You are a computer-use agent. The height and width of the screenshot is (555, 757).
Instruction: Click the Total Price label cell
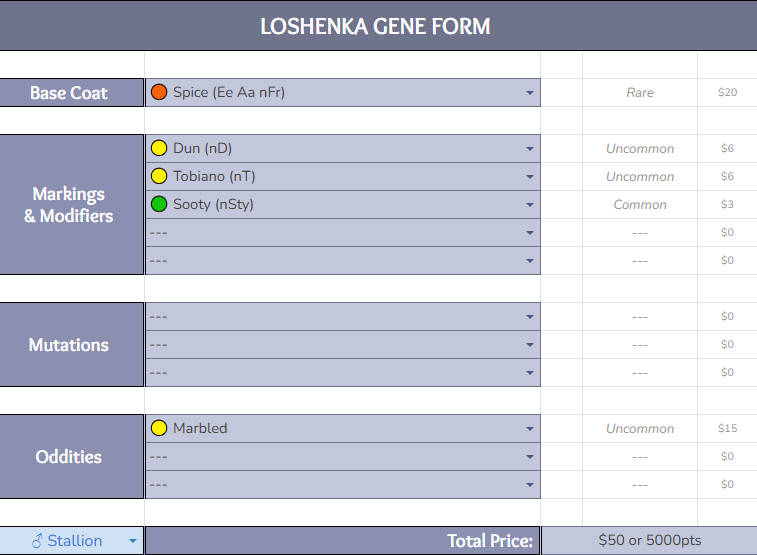coord(342,541)
